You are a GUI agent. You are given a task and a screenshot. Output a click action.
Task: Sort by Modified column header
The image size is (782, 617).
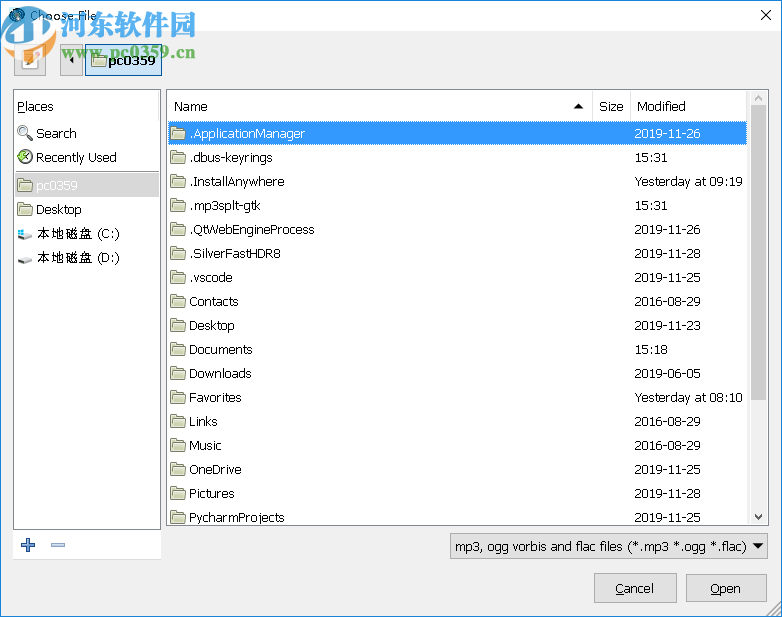[x=688, y=106]
